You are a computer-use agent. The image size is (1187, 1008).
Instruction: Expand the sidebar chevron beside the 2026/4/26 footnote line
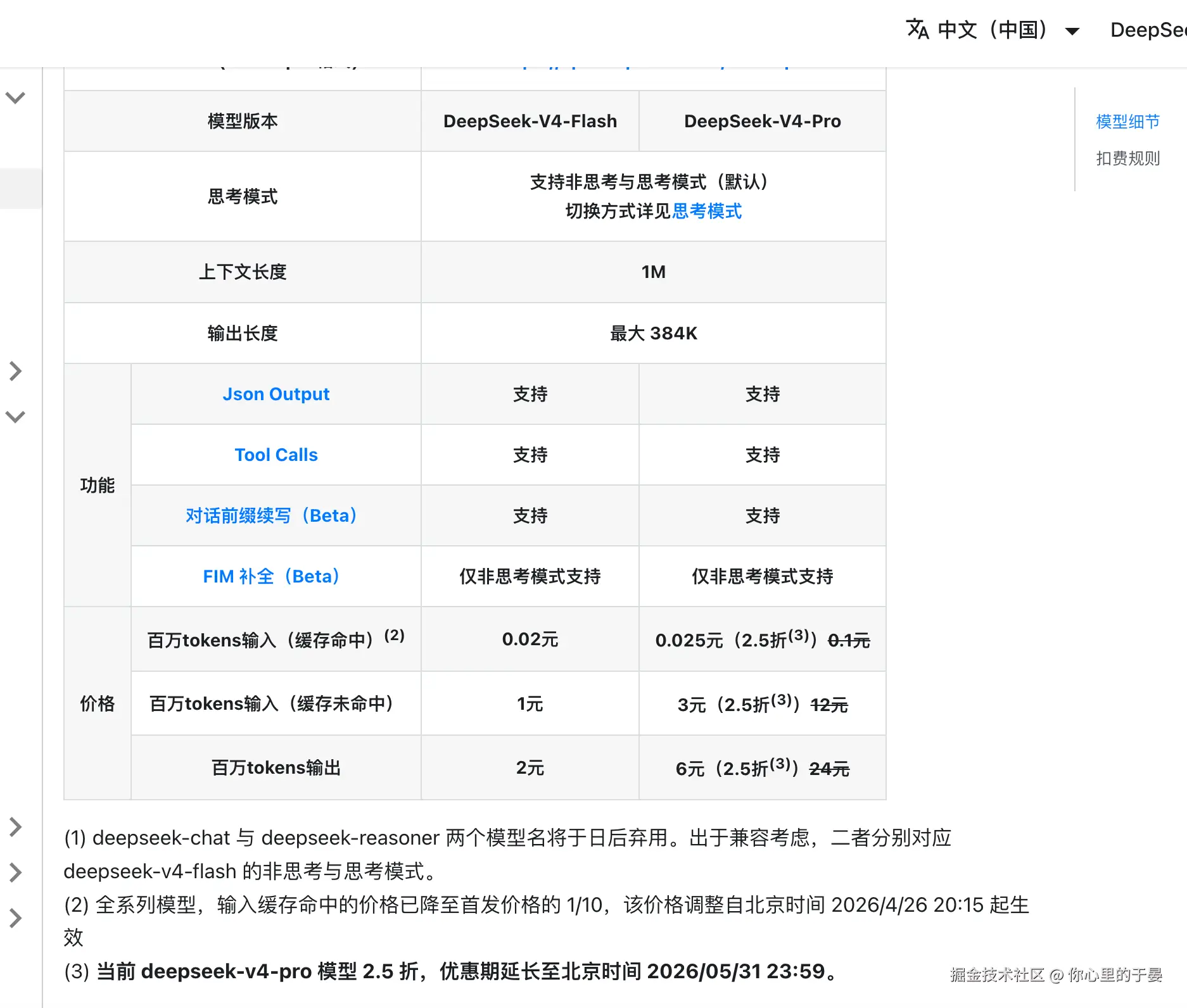coord(15,918)
